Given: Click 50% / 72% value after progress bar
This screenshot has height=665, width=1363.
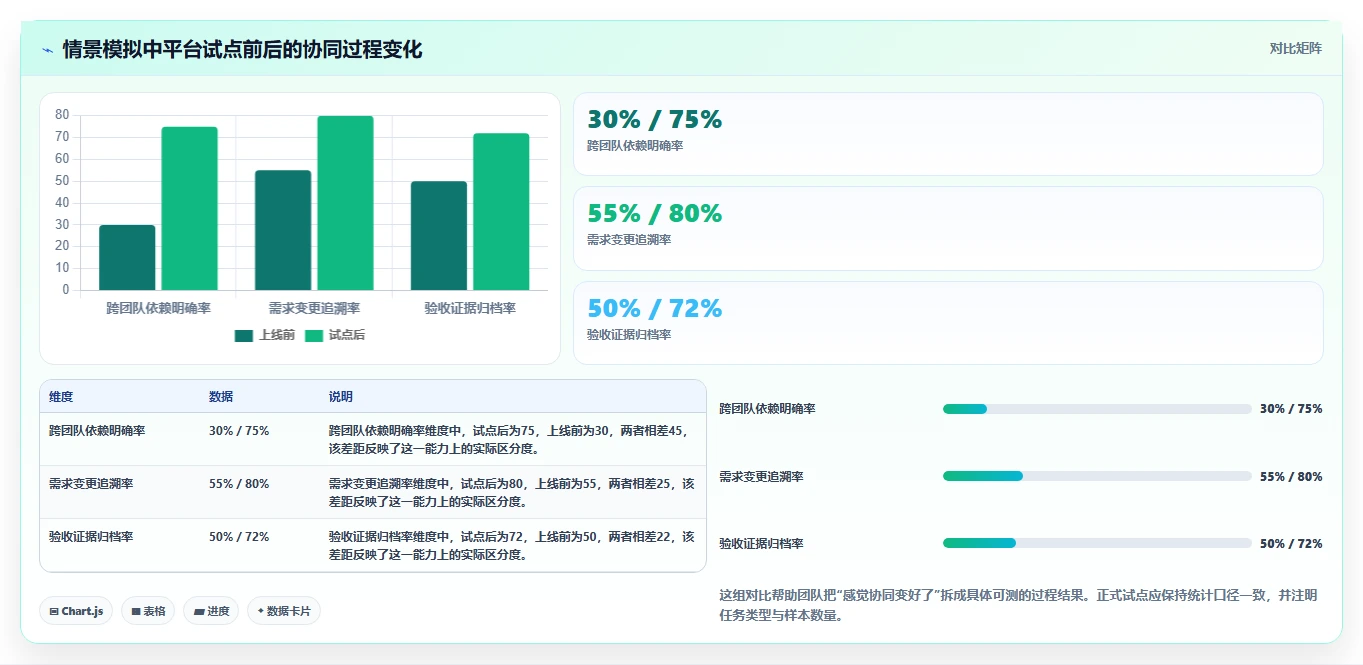Looking at the screenshot, I should point(1291,544).
